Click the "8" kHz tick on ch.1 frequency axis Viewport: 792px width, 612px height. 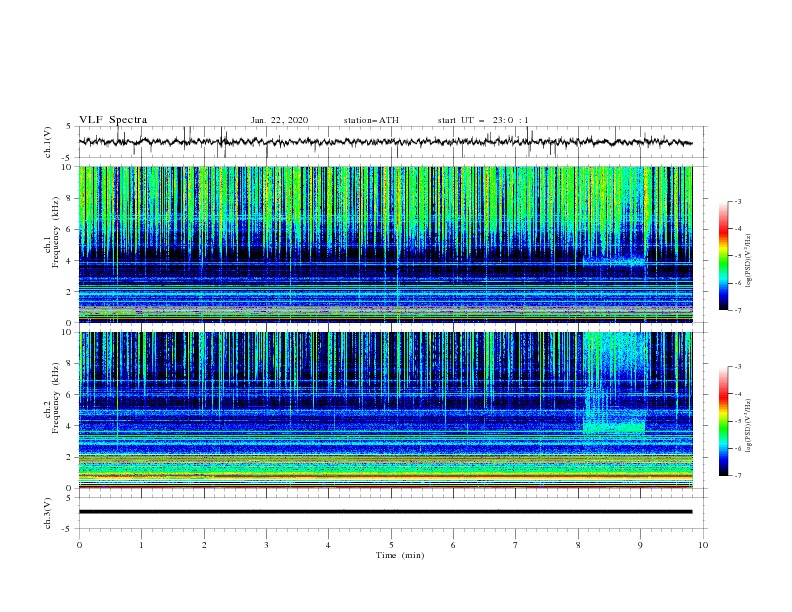point(70,198)
